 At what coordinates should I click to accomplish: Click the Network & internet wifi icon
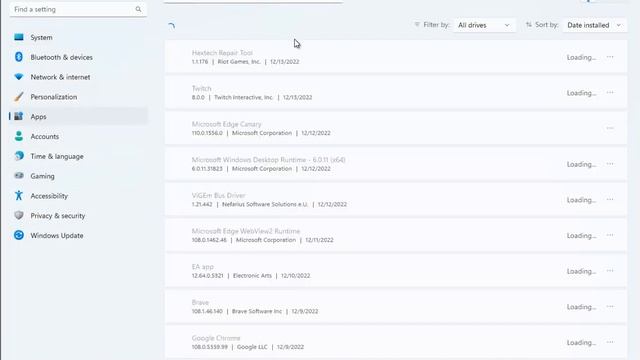click(x=19, y=77)
